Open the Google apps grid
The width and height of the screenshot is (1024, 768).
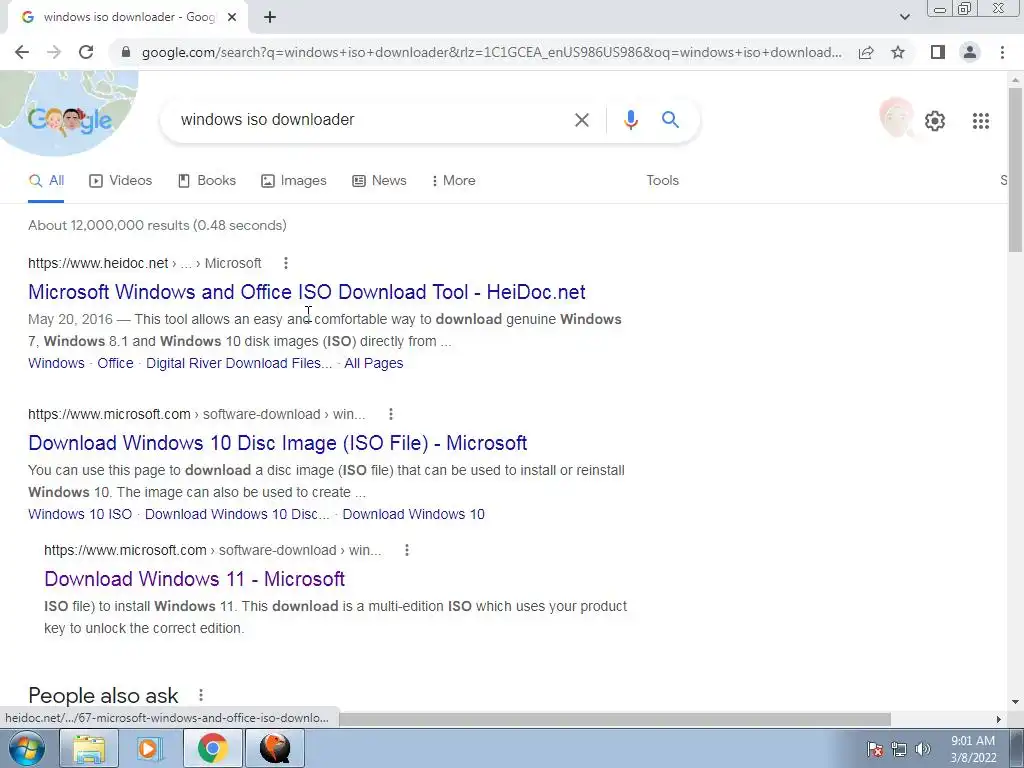(980, 121)
